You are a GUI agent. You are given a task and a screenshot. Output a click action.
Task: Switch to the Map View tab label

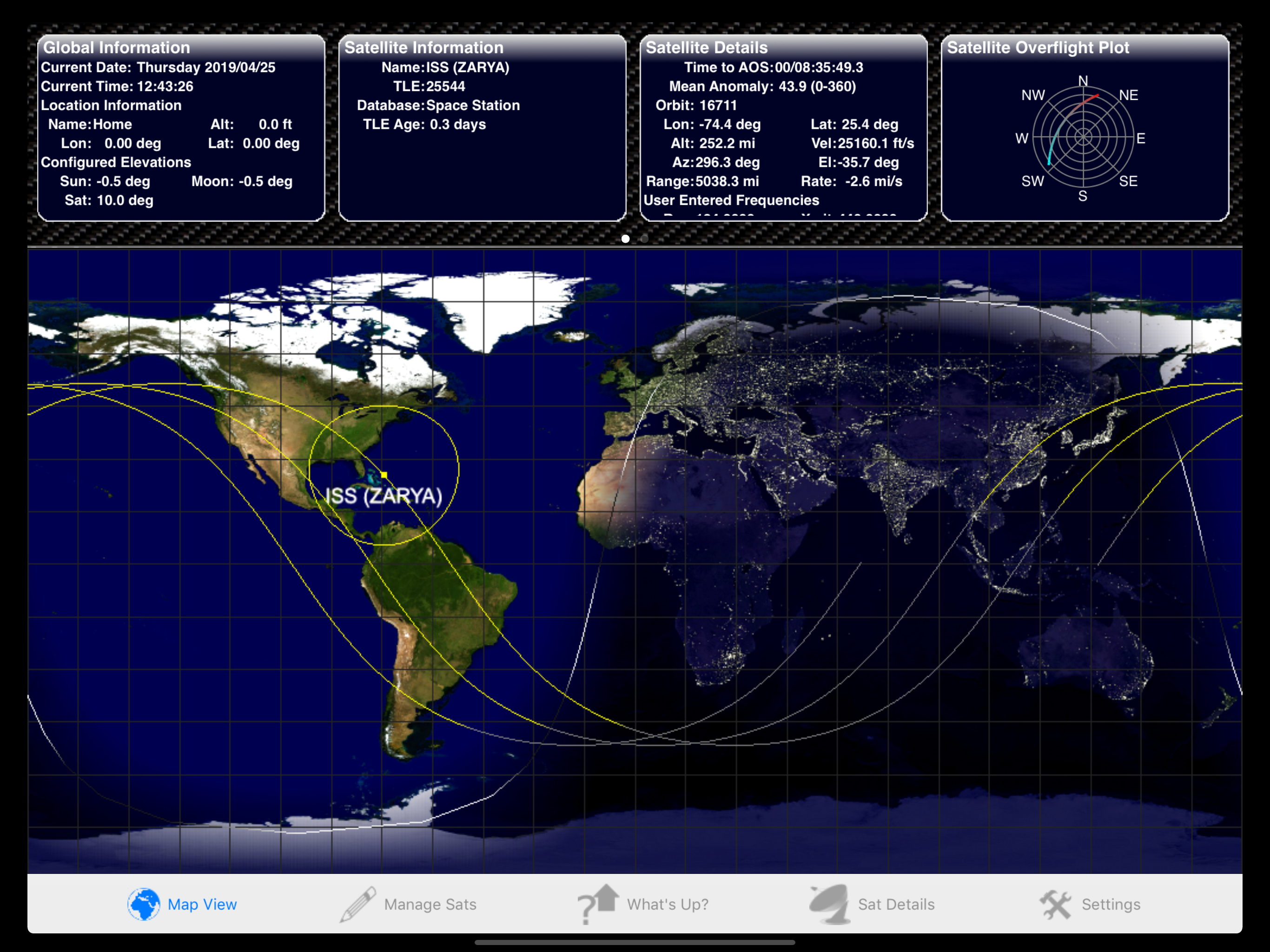click(202, 904)
